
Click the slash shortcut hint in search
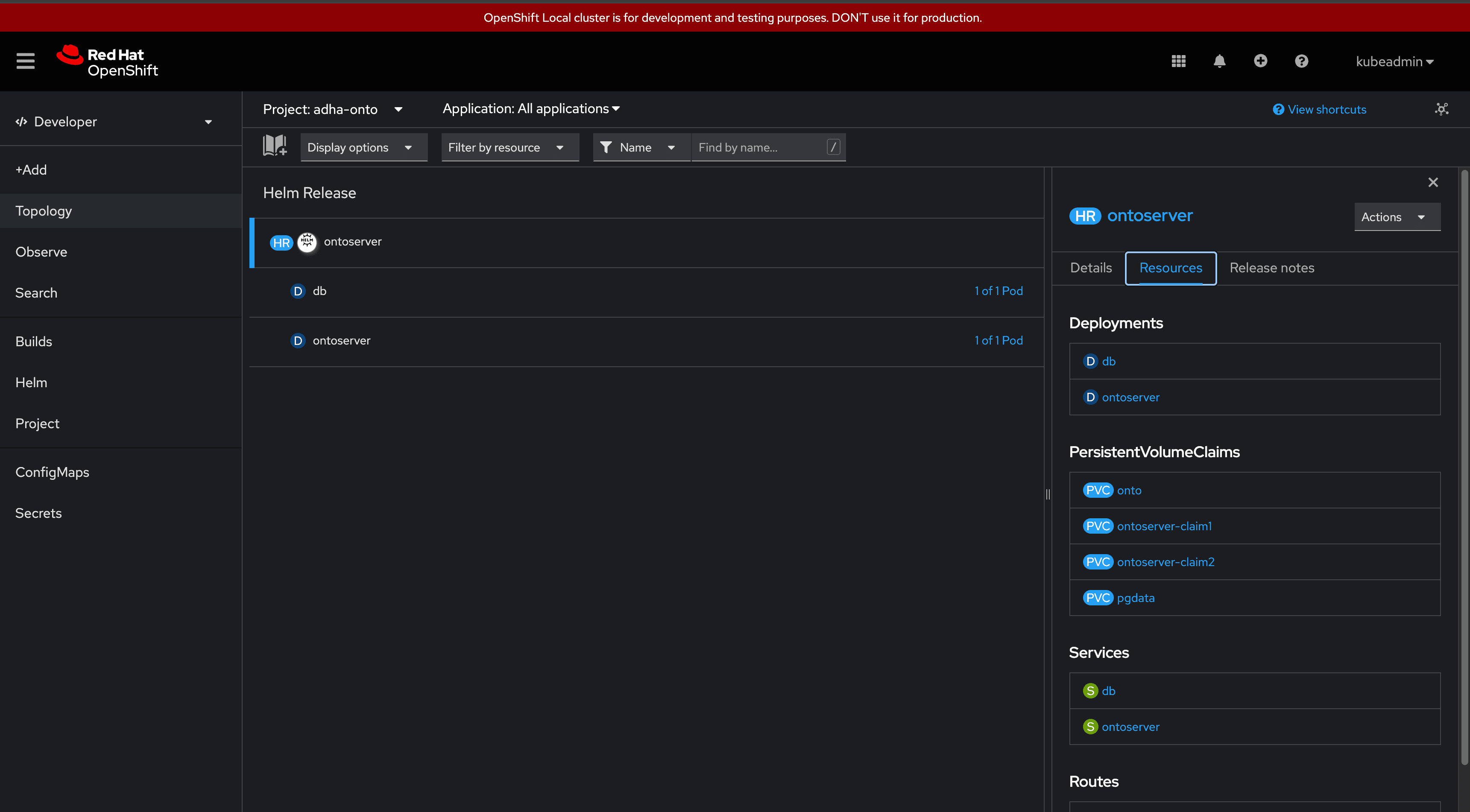click(834, 147)
